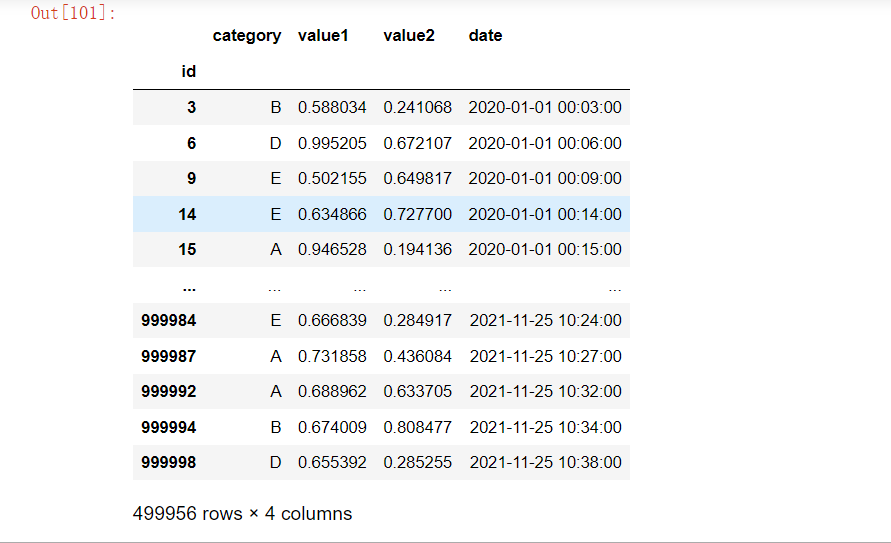
Task: Click category A in row 15
Action: click(x=276, y=249)
